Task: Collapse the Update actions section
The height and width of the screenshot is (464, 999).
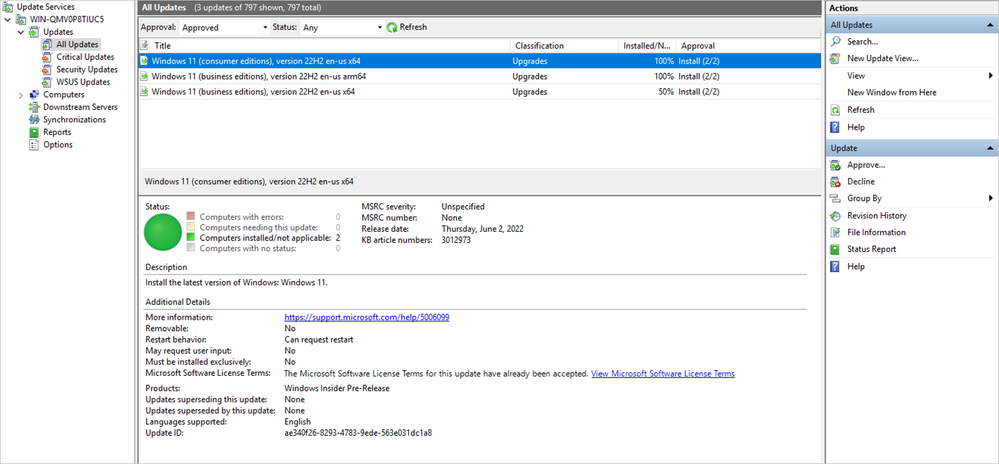Action: coord(989,148)
